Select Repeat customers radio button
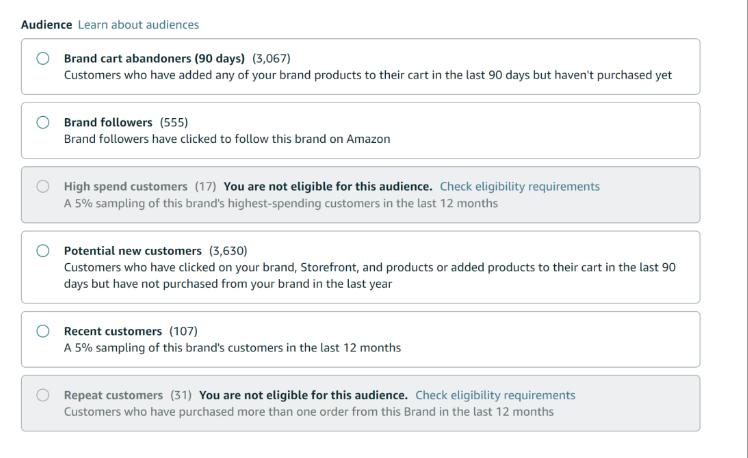 click(x=43, y=395)
